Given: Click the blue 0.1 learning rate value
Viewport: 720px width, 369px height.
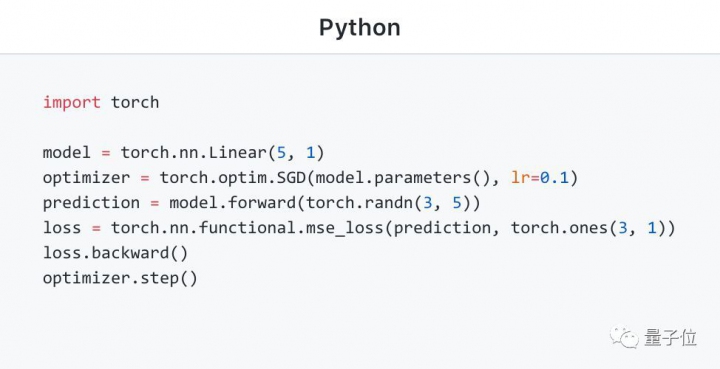Looking at the screenshot, I should click(554, 178).
